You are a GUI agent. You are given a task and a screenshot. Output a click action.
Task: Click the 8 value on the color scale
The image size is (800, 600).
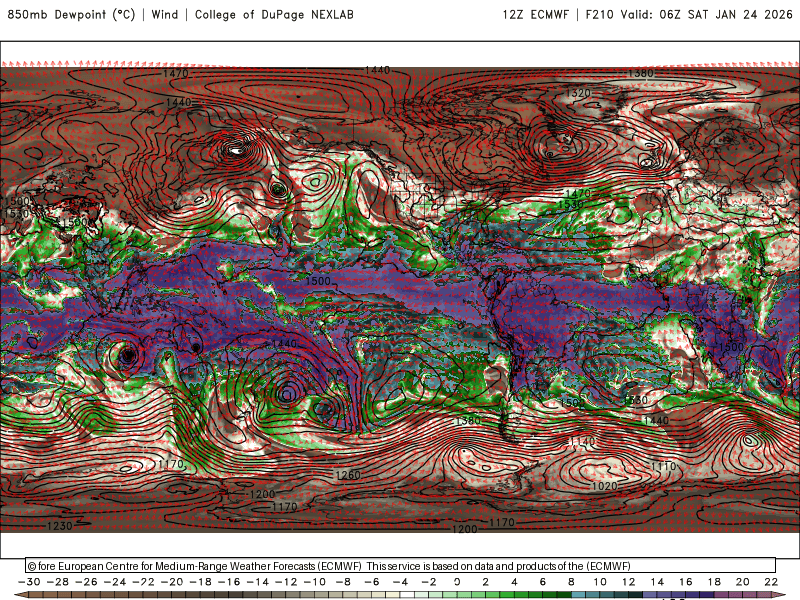[571, 582]
